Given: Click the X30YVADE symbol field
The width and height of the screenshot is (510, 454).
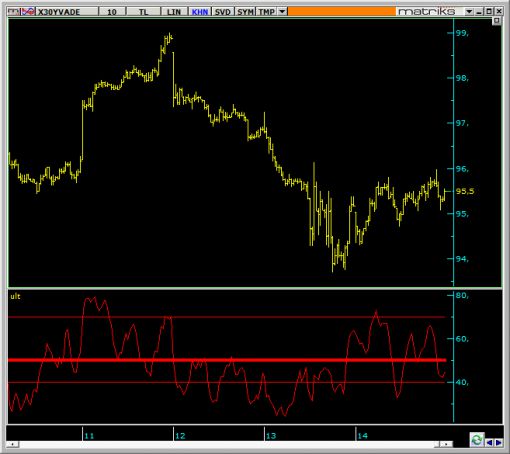Looking at the screenshot, I should (67, 12).
